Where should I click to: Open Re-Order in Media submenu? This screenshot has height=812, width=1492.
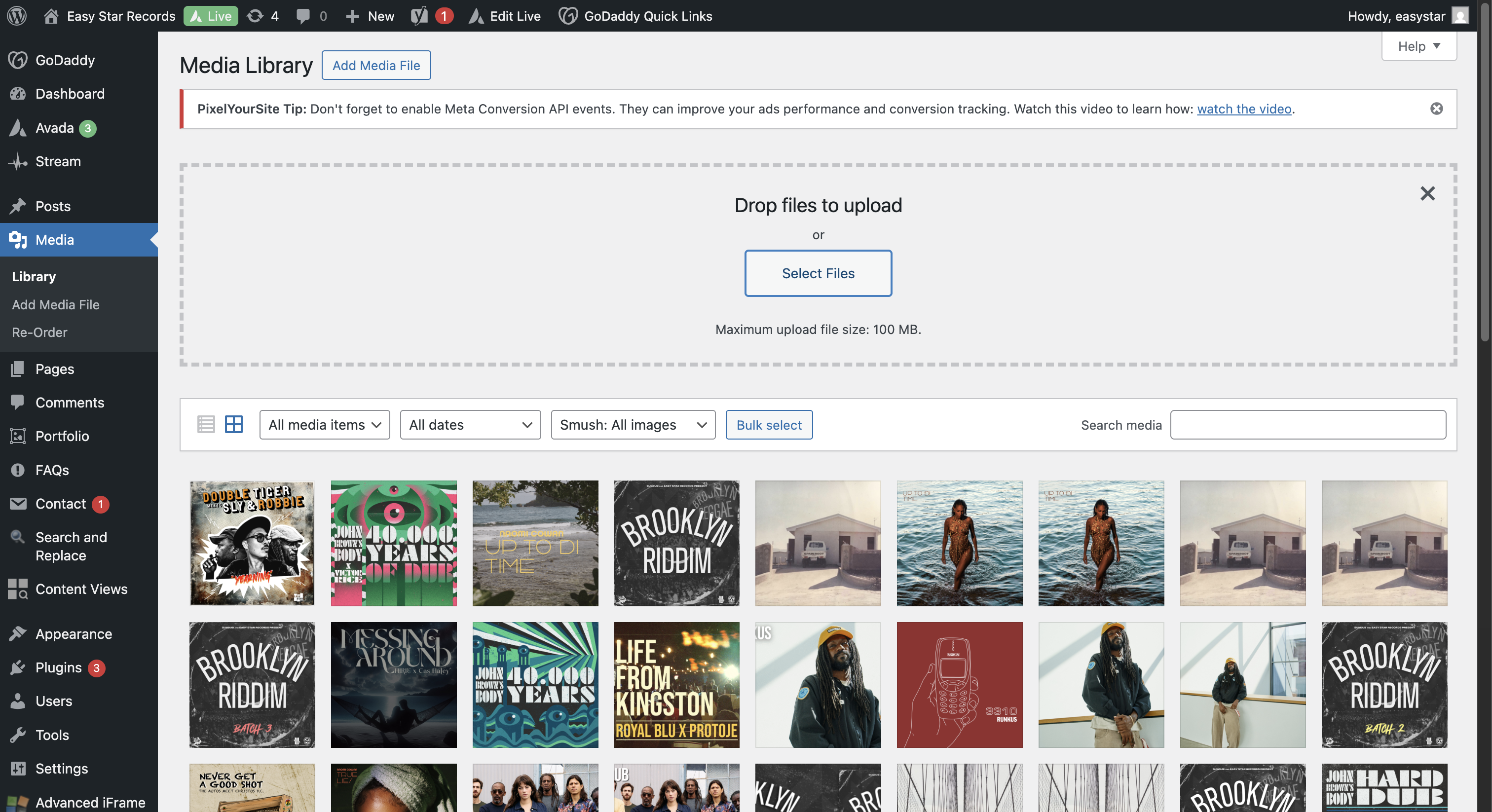[x=39, y=332]
